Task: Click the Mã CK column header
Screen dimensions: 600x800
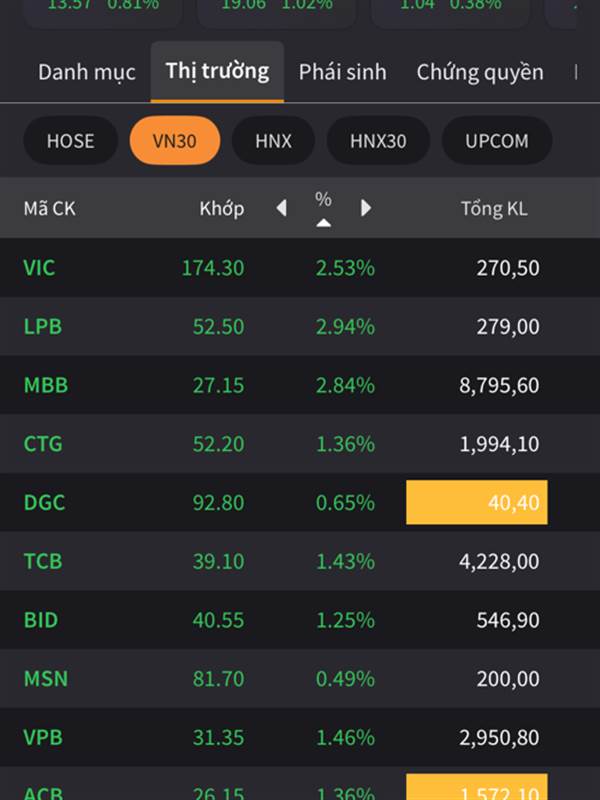Action: 50,209
